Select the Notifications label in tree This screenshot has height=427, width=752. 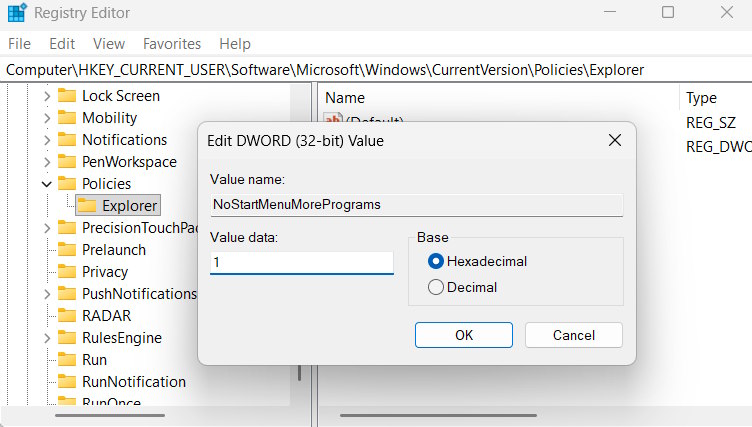[125, 140]
